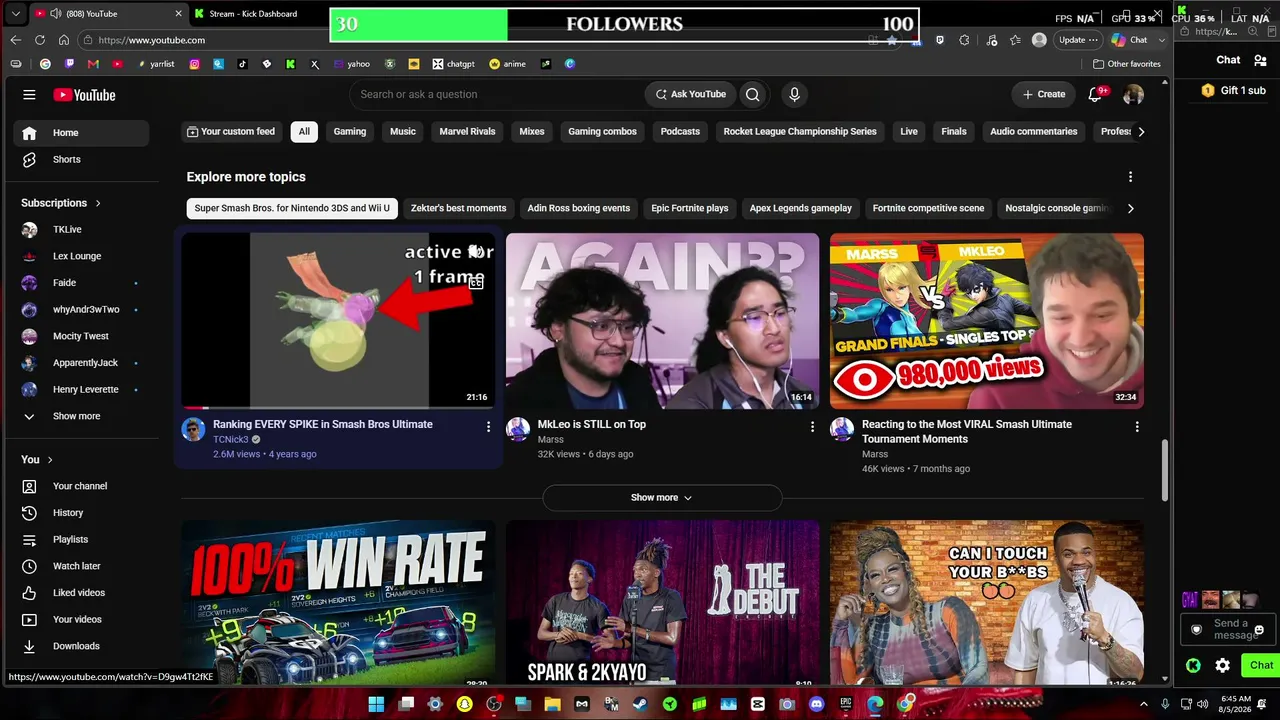Open more options for Ranking EVERY SPIKE video
The height and width of the screenshot is (720, 1280).
point(488,427)
